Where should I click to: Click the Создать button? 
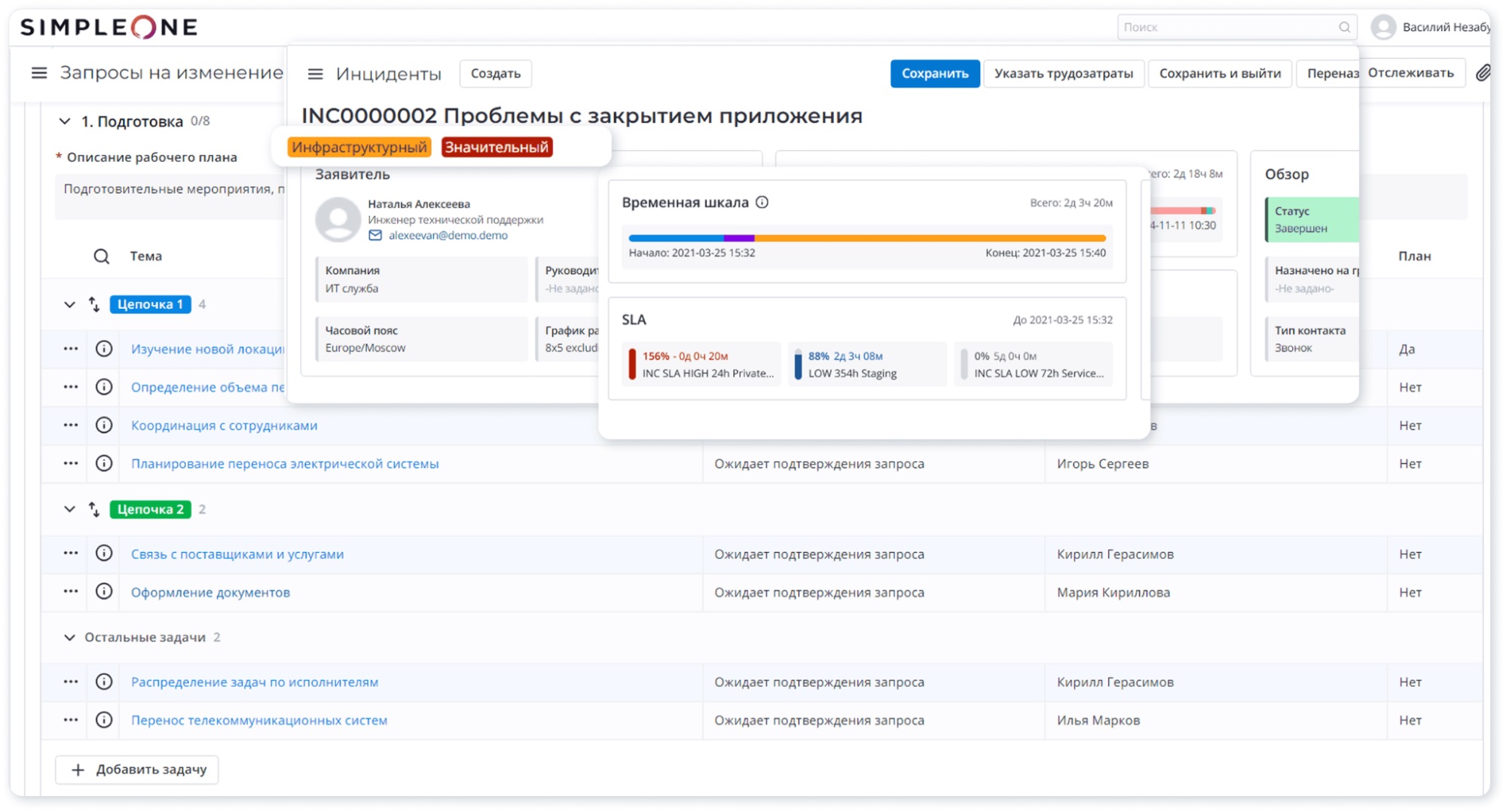point(495,74)
